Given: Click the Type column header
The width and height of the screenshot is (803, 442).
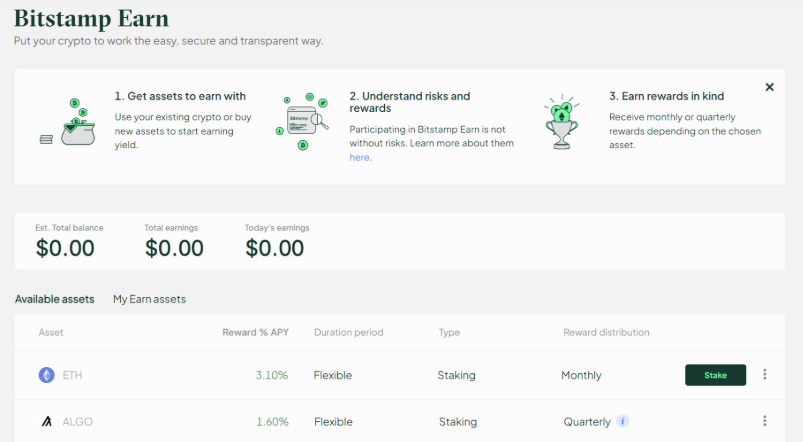Looking at the screenshot, I should (x=449, y=332).
